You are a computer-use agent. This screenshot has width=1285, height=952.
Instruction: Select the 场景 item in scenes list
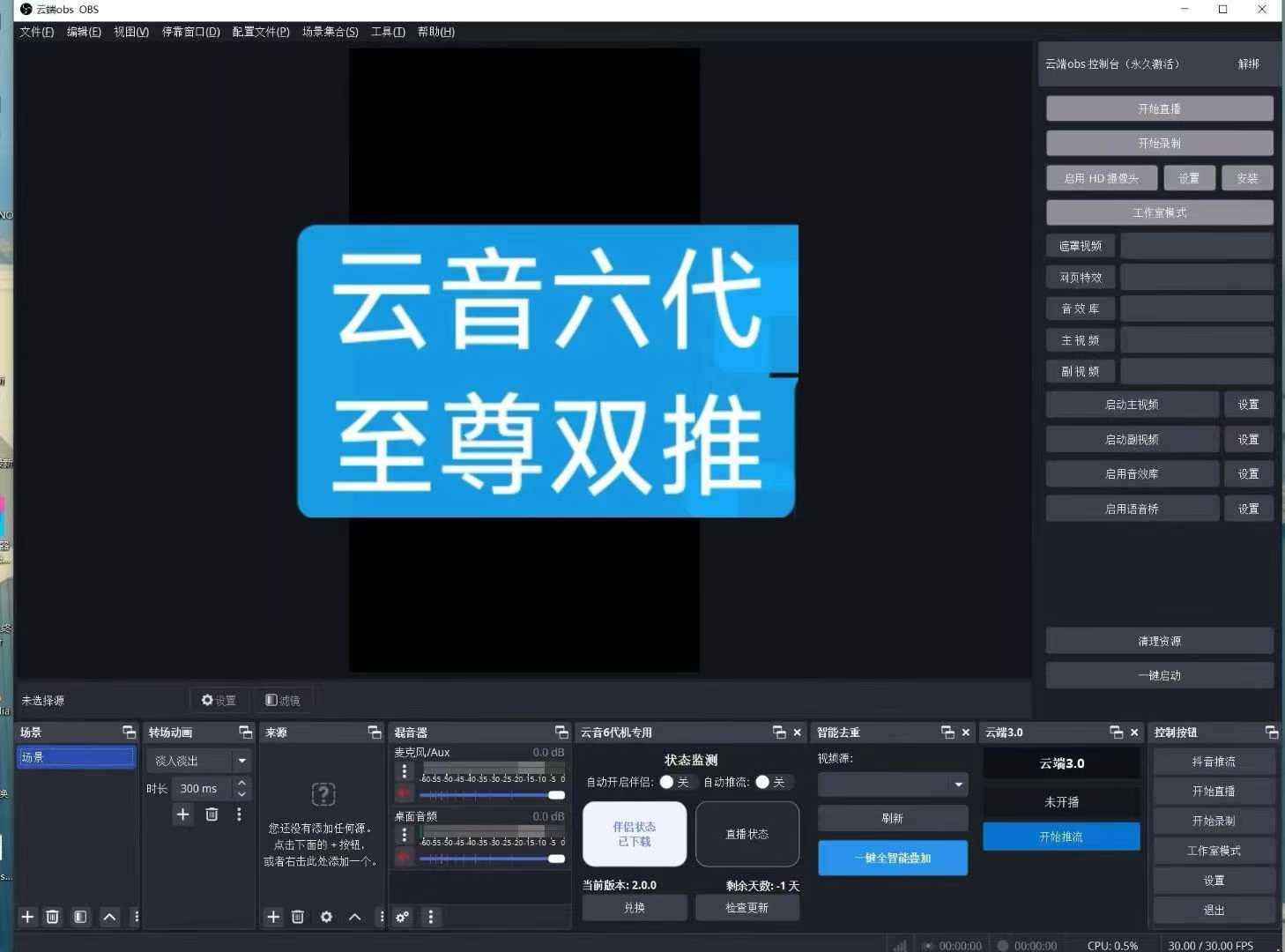point(76,757)
